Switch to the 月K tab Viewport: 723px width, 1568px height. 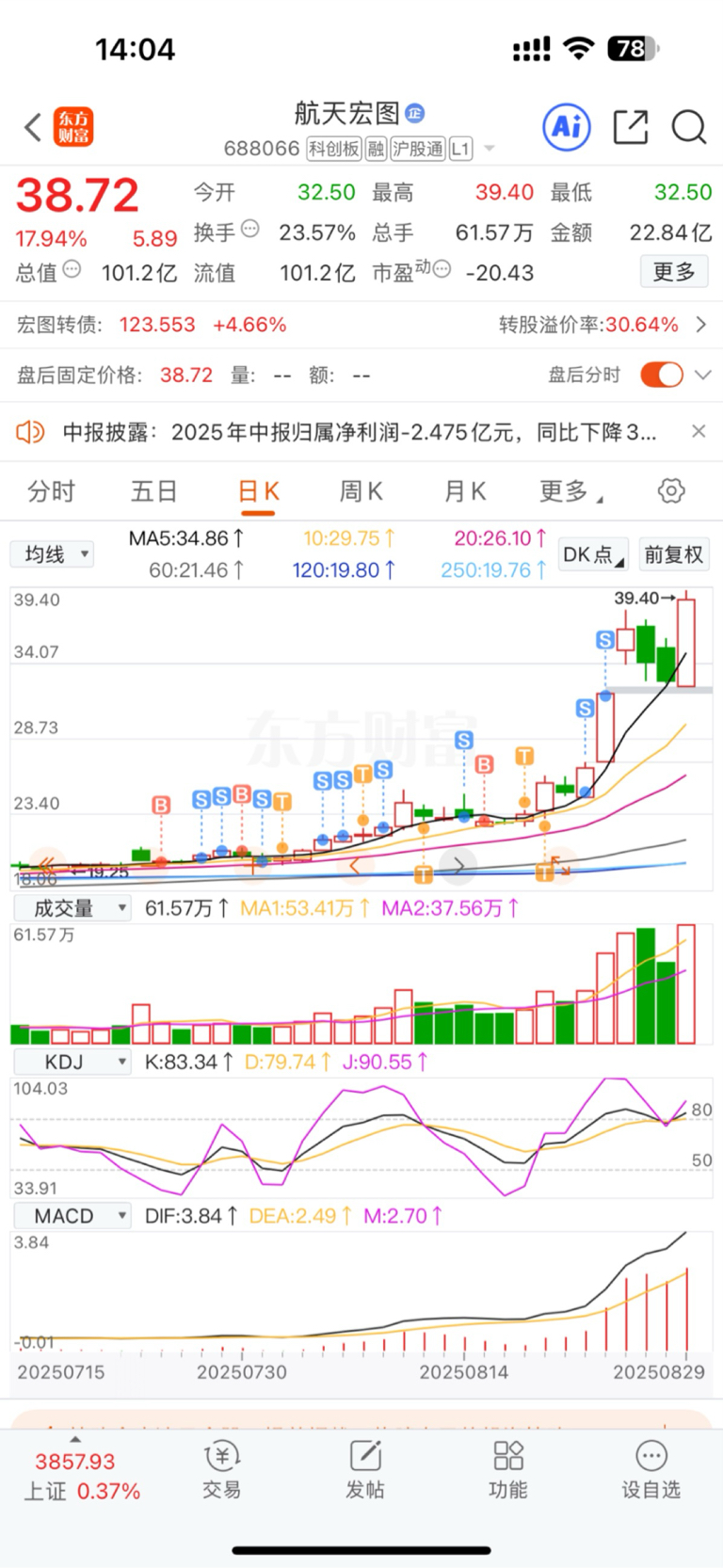(465, 491)
